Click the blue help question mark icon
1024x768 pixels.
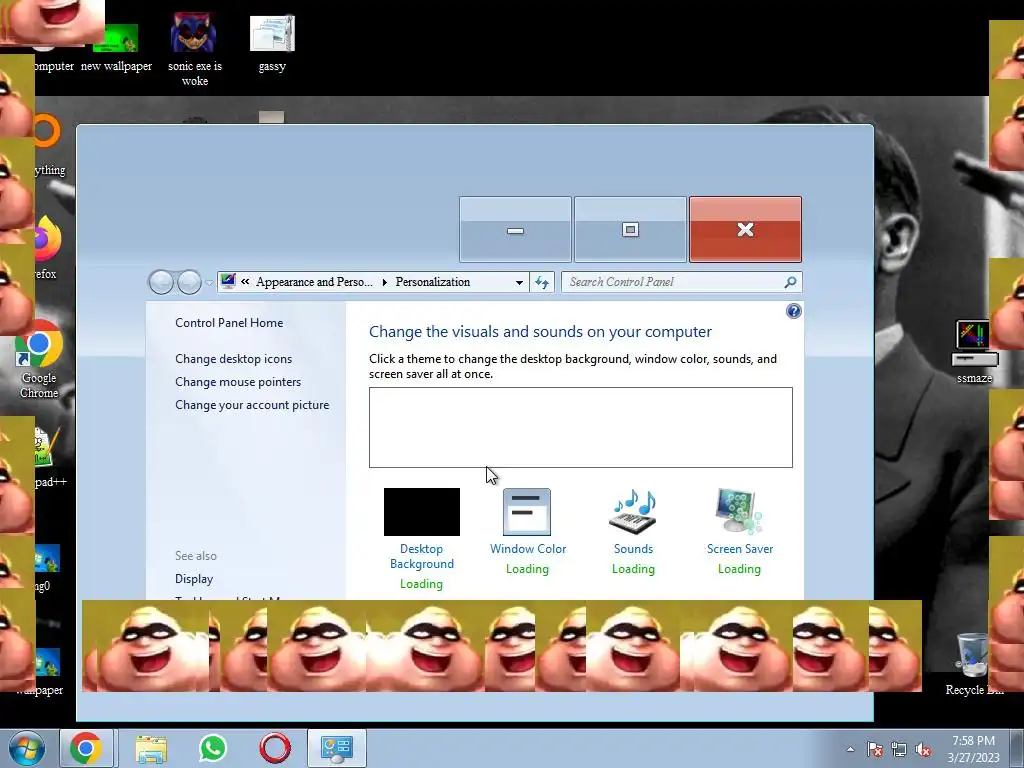pyautogui.click(x=793, y=311)
